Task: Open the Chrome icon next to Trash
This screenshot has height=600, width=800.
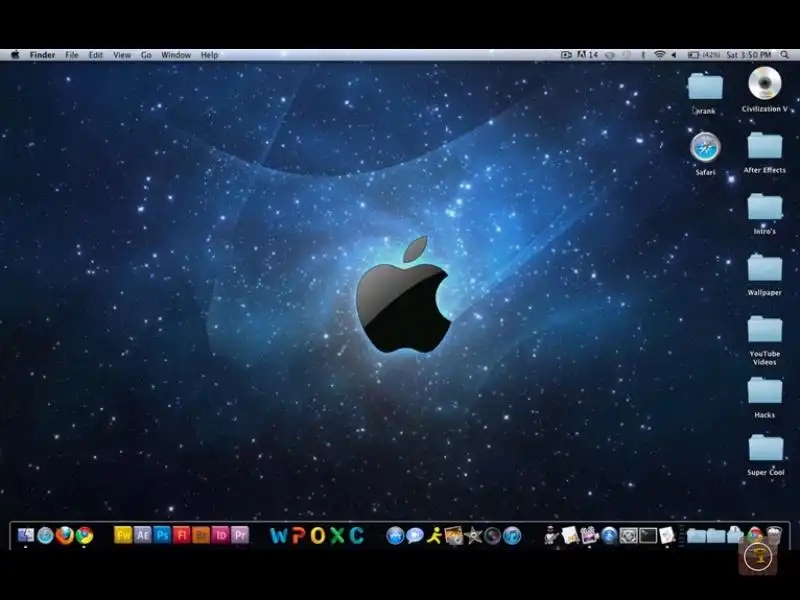Action: click(x=755, y=535)
